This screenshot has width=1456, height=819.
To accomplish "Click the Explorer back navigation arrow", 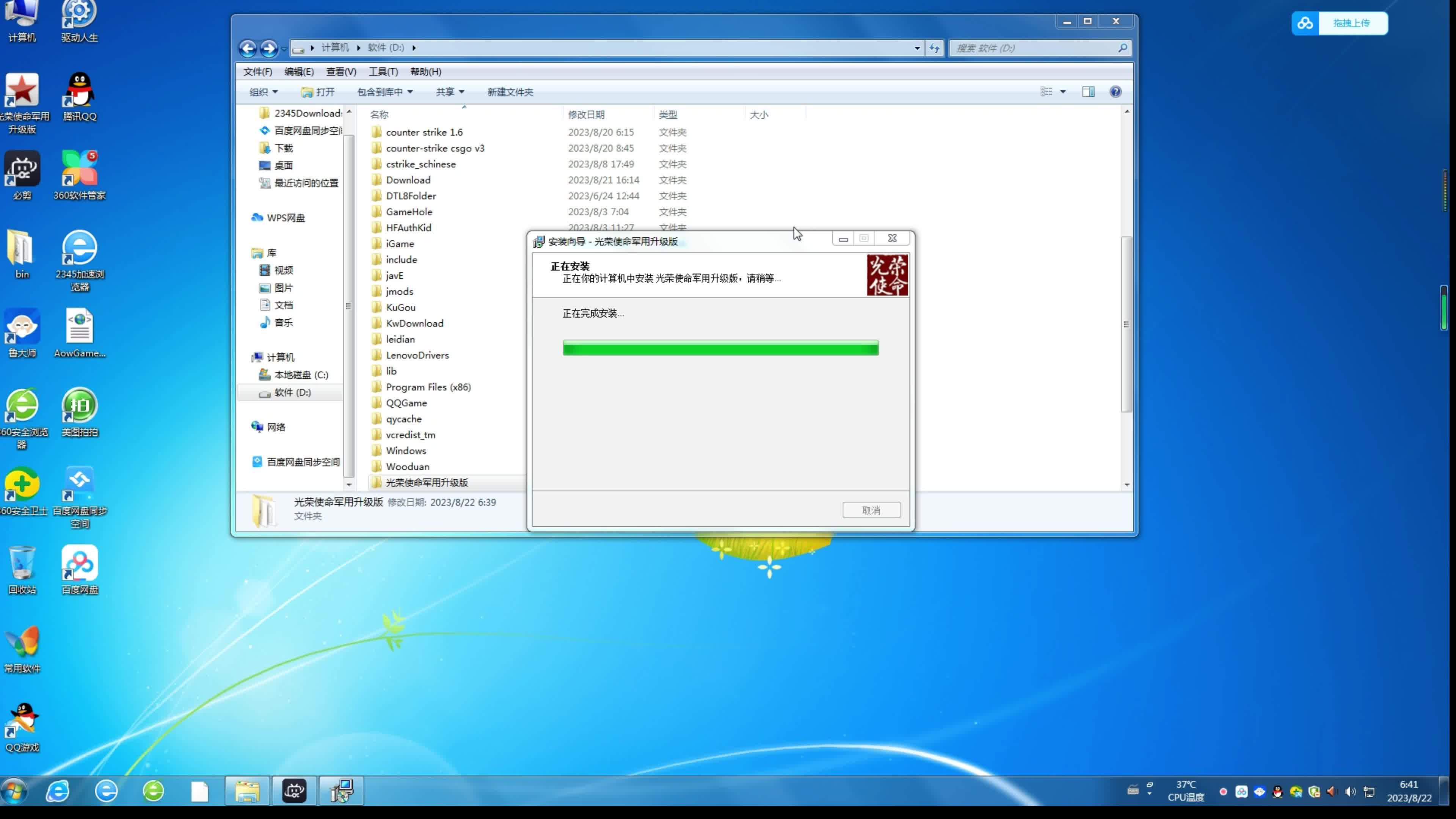I will [x=248, y=48].
